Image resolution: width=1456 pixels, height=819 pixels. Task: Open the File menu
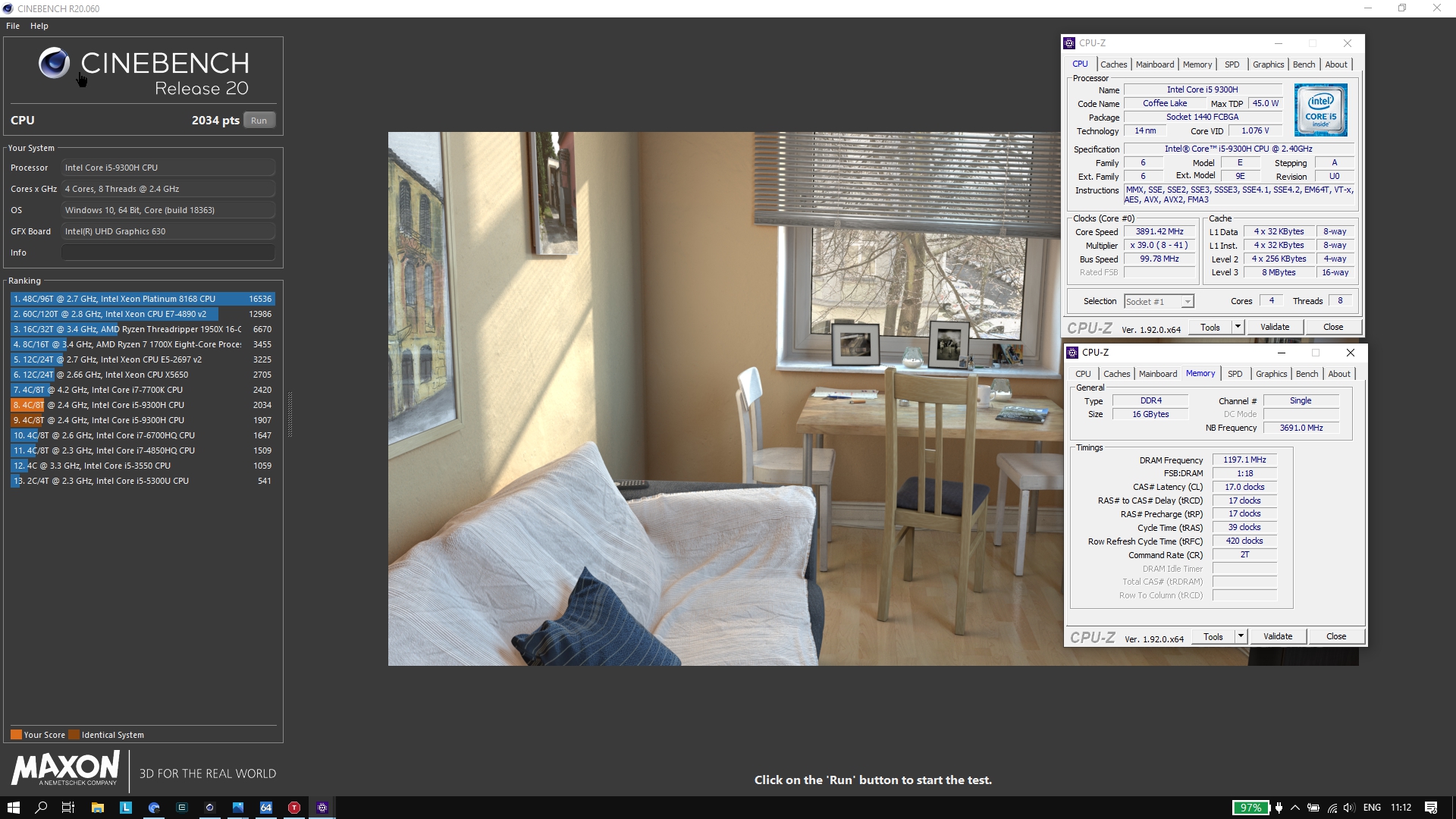pyautogui.click(x=13, y=26)
